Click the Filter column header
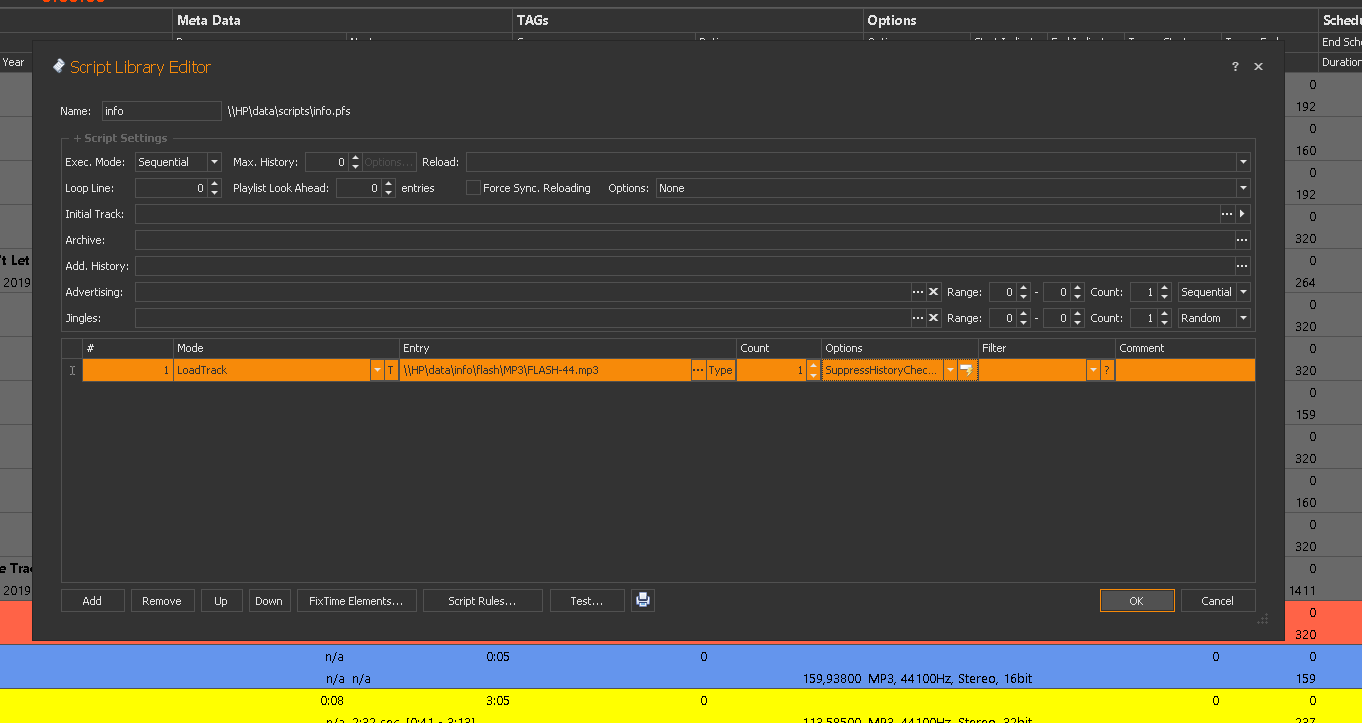 1047,348
